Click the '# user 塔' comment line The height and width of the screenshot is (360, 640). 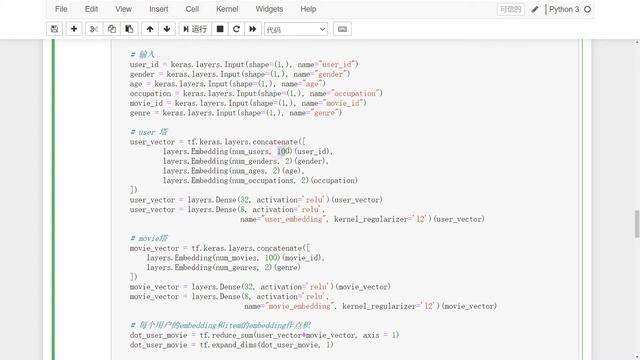(149, 132)
